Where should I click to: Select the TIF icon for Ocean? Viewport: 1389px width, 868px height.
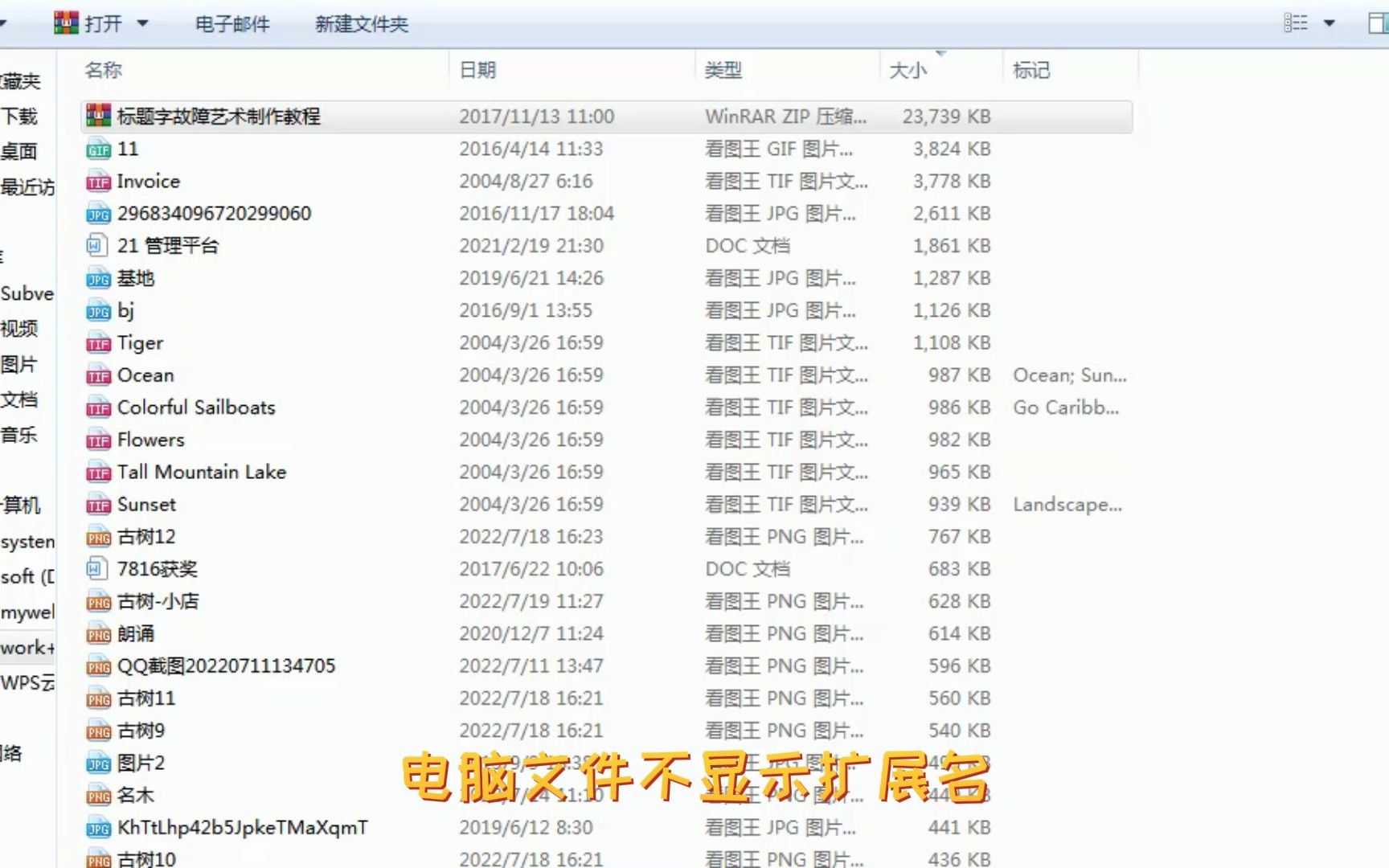coord(98,375)
